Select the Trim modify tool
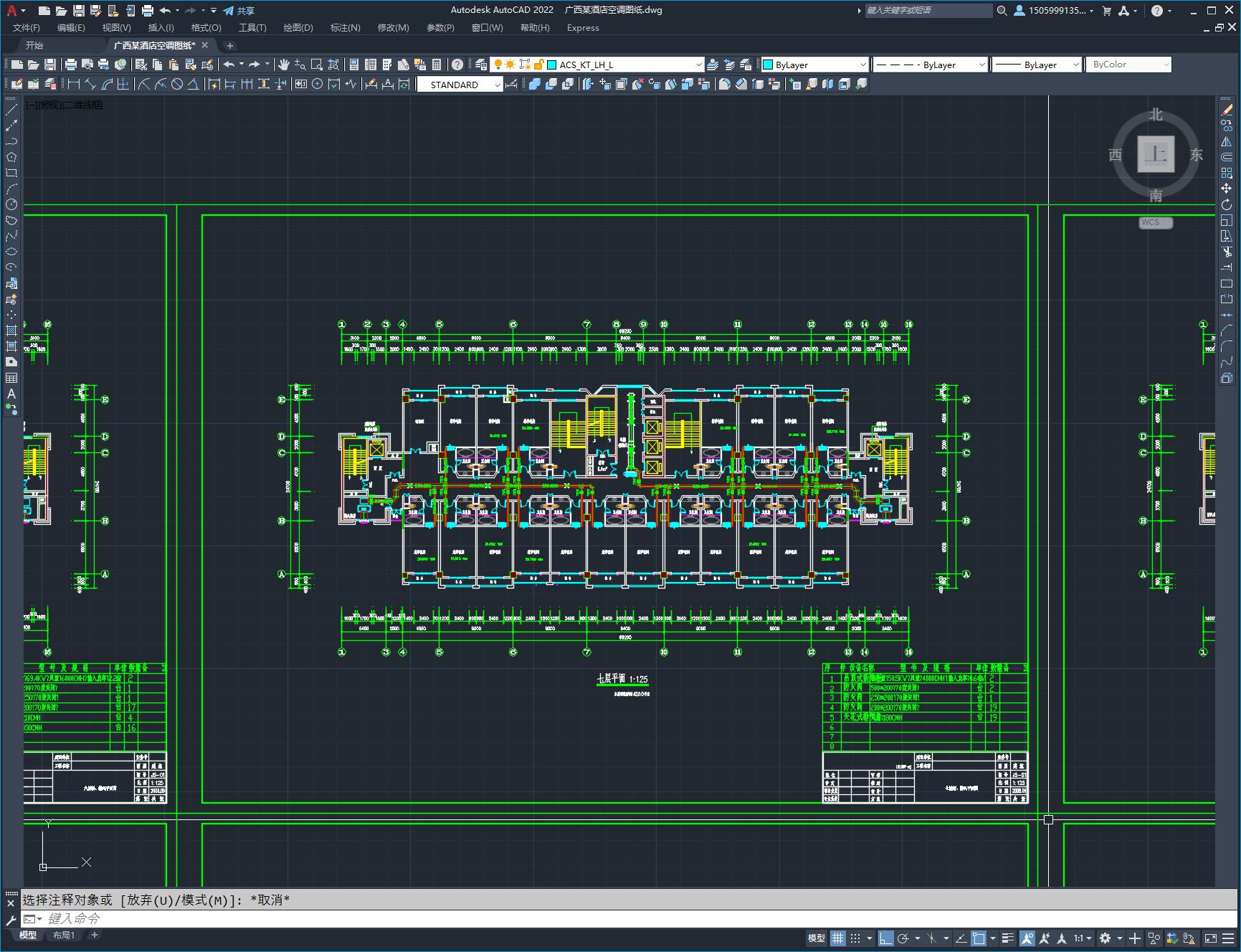 point(1227,252)
